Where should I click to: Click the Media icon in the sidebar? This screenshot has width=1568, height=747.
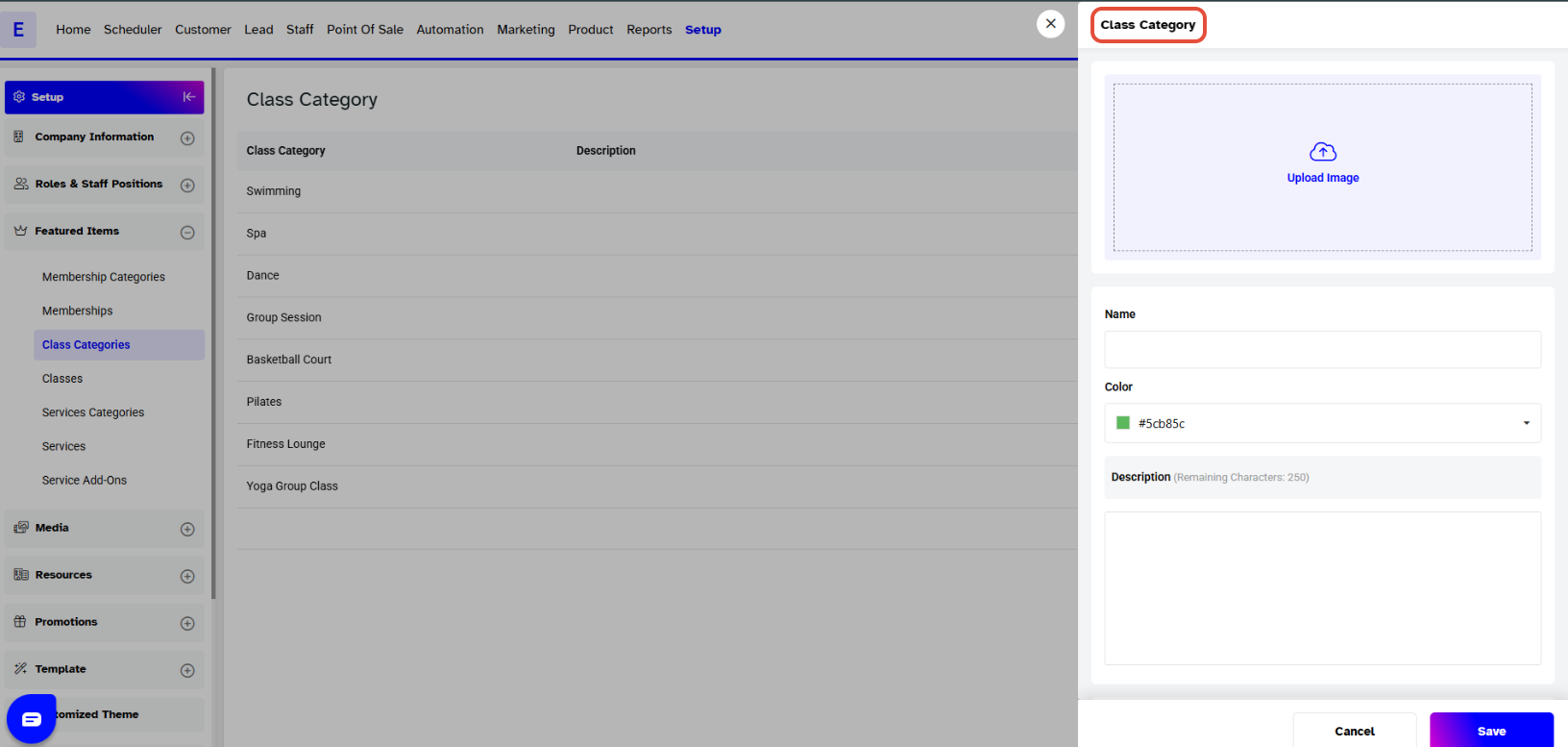[20, 528]
